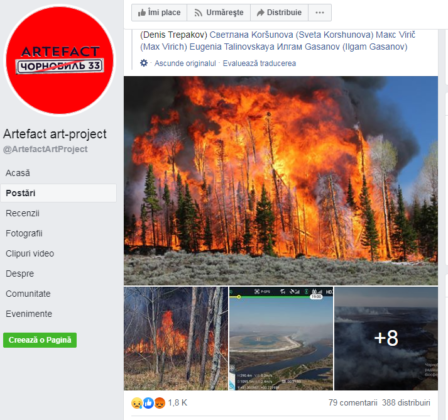Open the translation settings gear icon
This screenshot has width=448, height=420.
[x=144, y=63]
